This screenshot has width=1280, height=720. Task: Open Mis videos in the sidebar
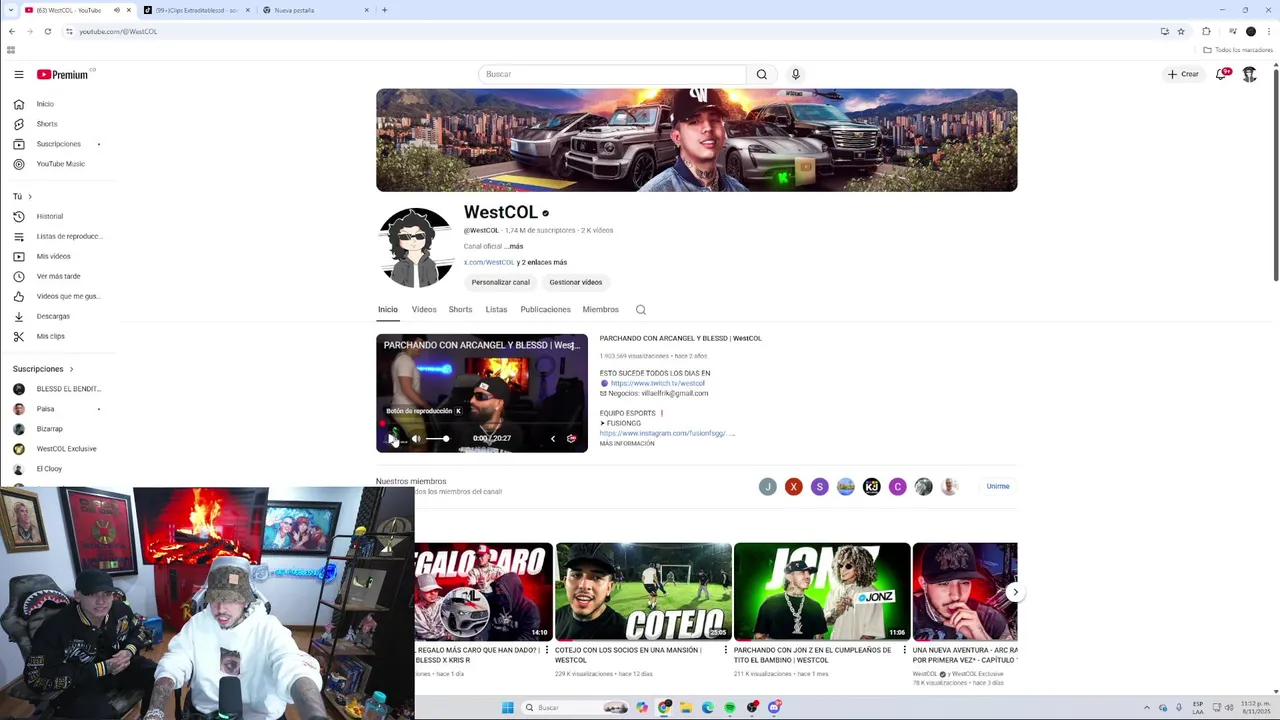click(53, 256)
